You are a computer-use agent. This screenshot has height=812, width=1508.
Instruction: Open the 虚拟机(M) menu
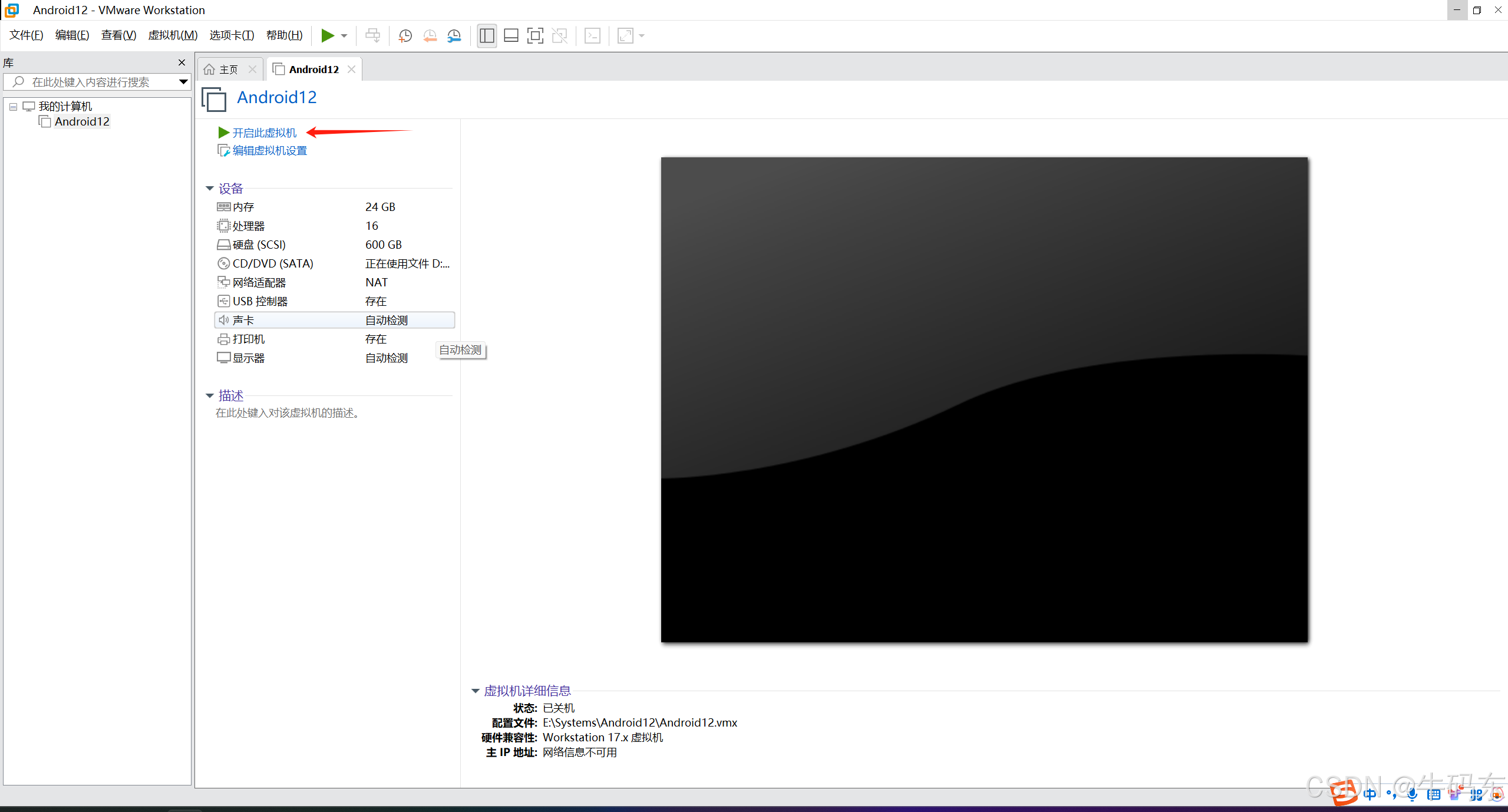(173, 35)
